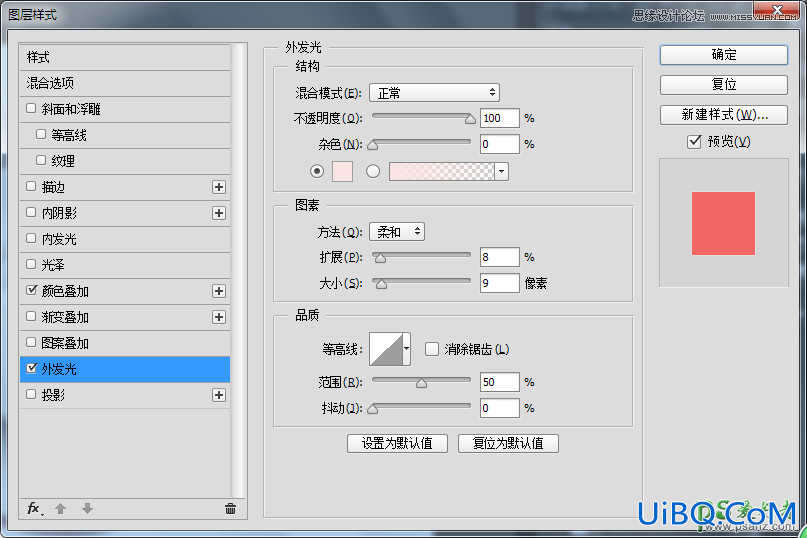The height and width of the screenshot is (538, 807).
Task: Check 消除锯齿 anti-alias checkbox
Action: [432, 349]
